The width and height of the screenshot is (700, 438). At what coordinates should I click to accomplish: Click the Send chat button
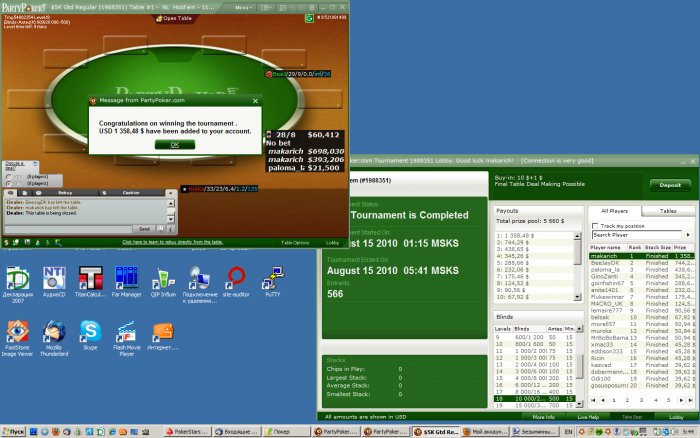click(x=144, y=229)
